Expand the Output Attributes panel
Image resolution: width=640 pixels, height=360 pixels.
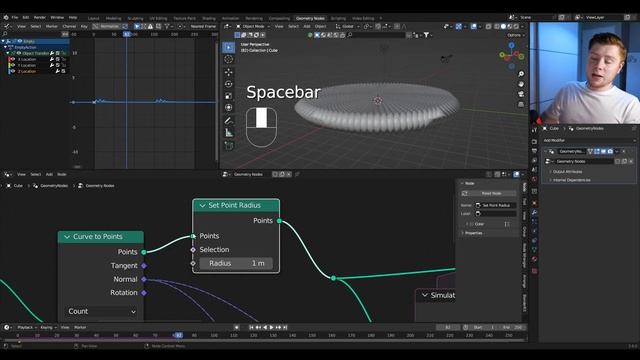point(567,172)
